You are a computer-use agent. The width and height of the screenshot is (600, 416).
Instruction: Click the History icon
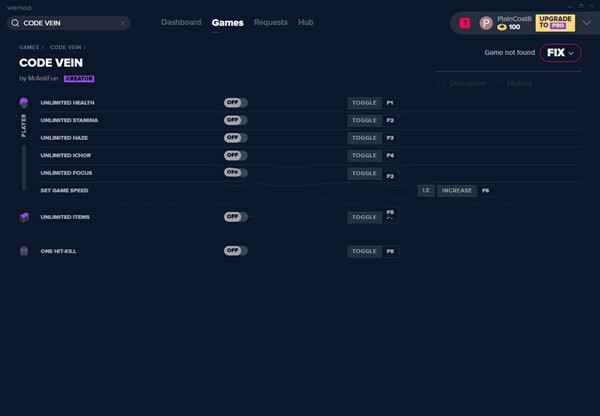coord(499,83)
